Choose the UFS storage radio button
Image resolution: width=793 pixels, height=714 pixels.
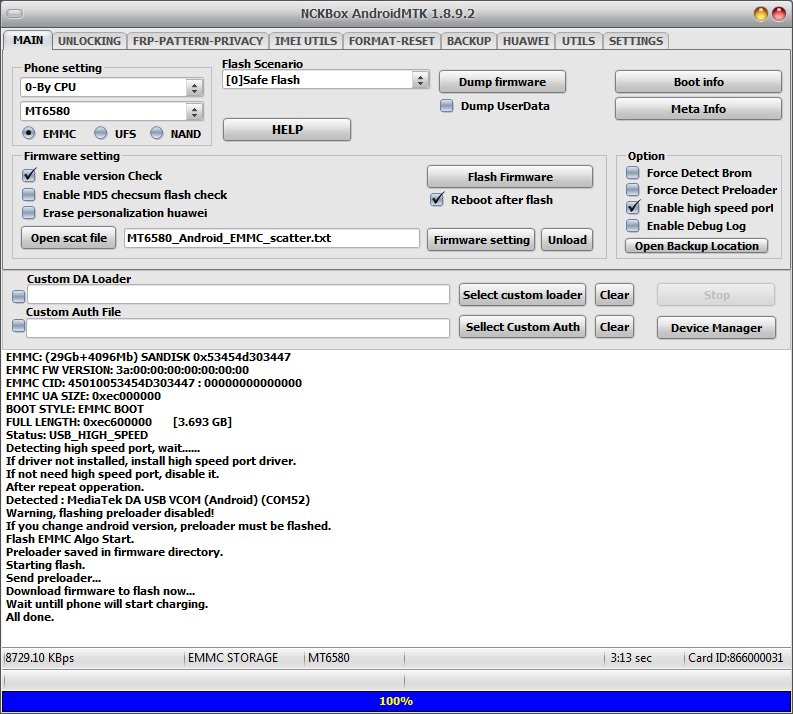101,133
